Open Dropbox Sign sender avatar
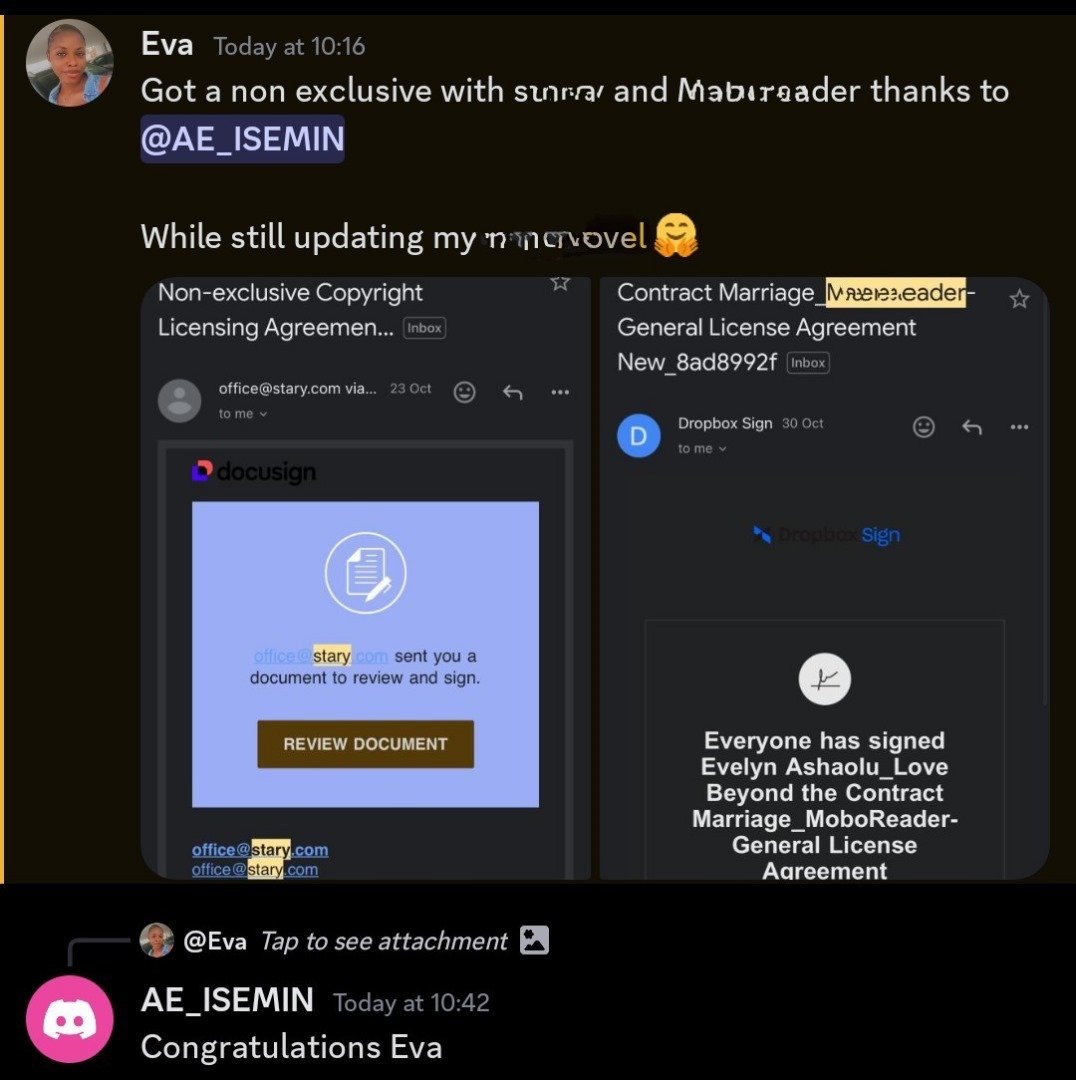The height and width of the screenshot is (1080, 1076). [639, 435]
